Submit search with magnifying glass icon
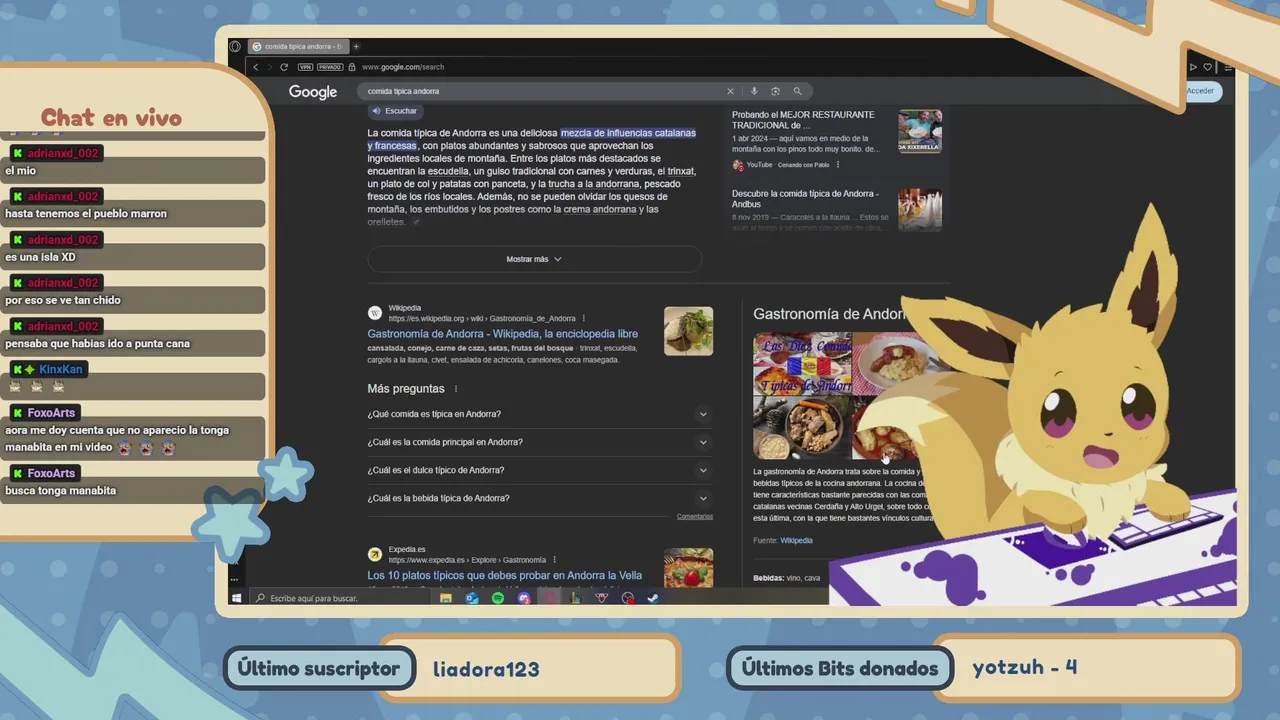Image resolution: width=1280 pixels, height=720 pixels. pyautogui.click(x=797, y=91)
